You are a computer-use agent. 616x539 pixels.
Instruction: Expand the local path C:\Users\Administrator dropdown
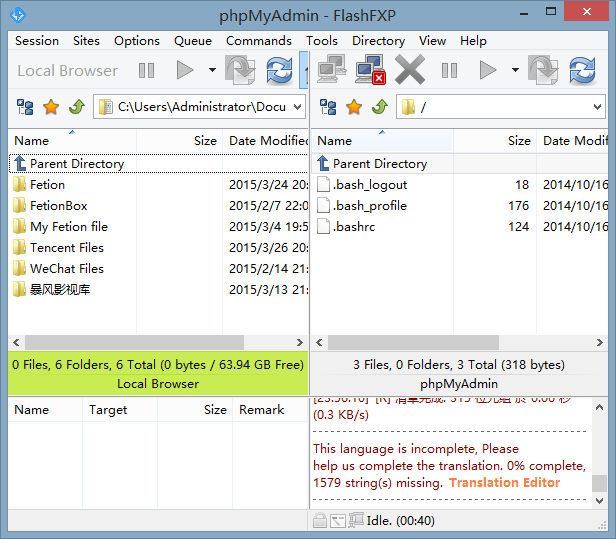click(x=297, y=107)
